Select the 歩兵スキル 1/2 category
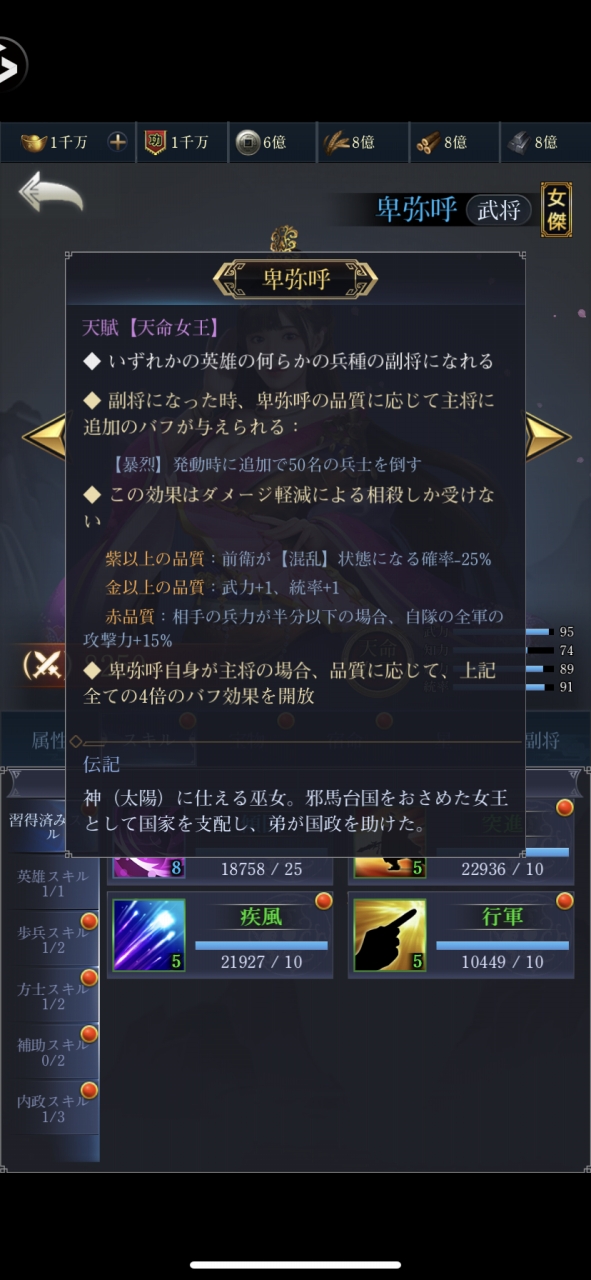This screenshot has width=591, height=1280. tap(53, 939)
